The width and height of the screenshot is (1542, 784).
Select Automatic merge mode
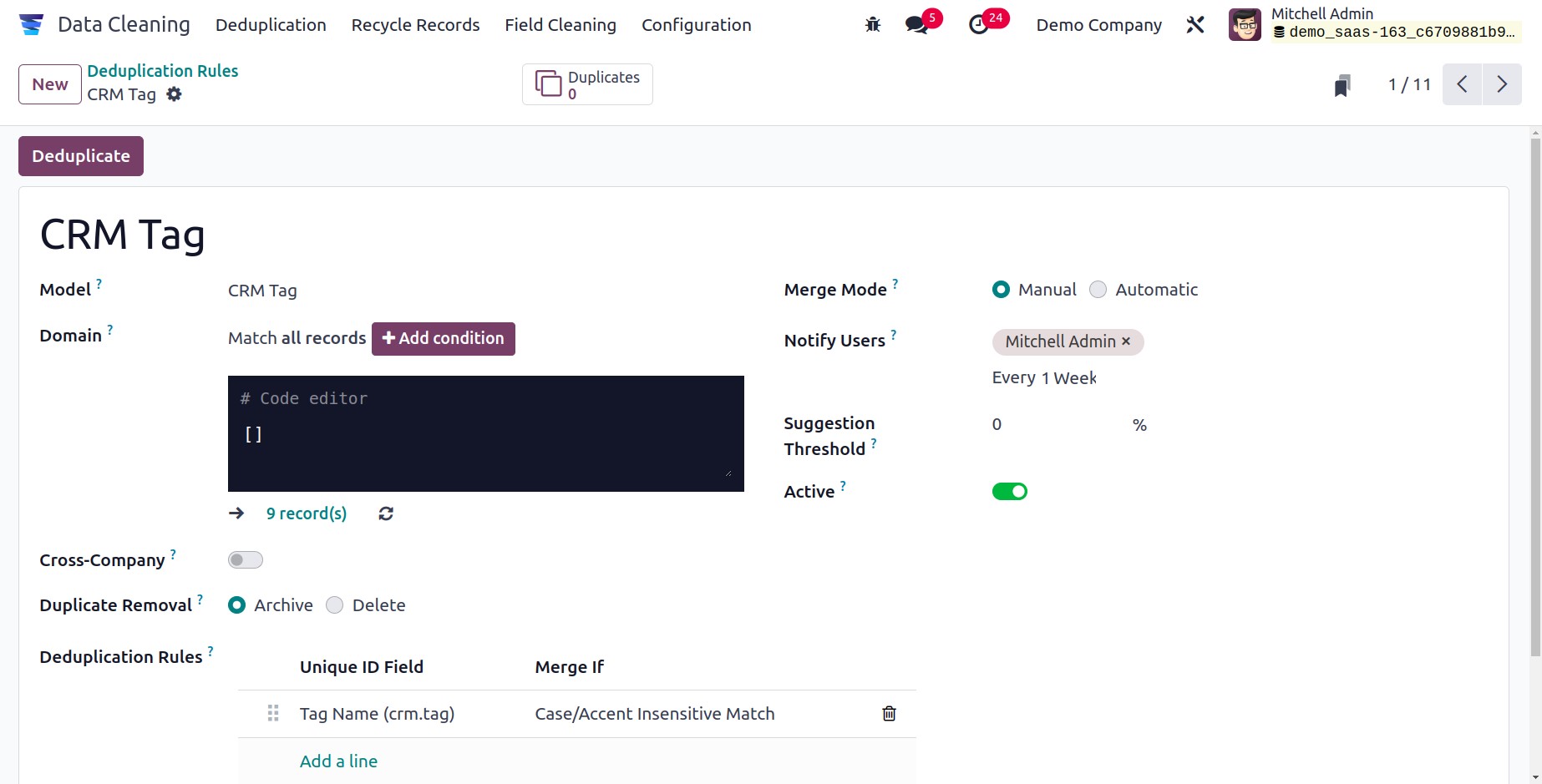coord(1098,289)
